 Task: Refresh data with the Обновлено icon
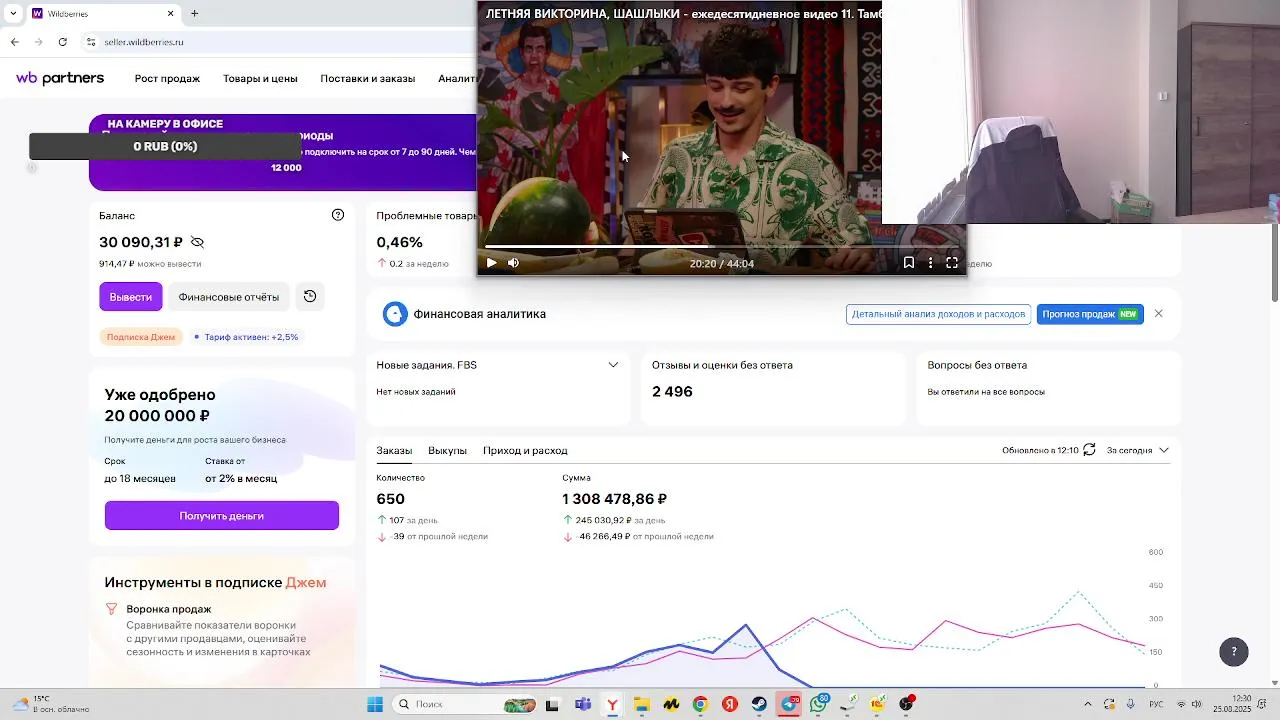1089,450
